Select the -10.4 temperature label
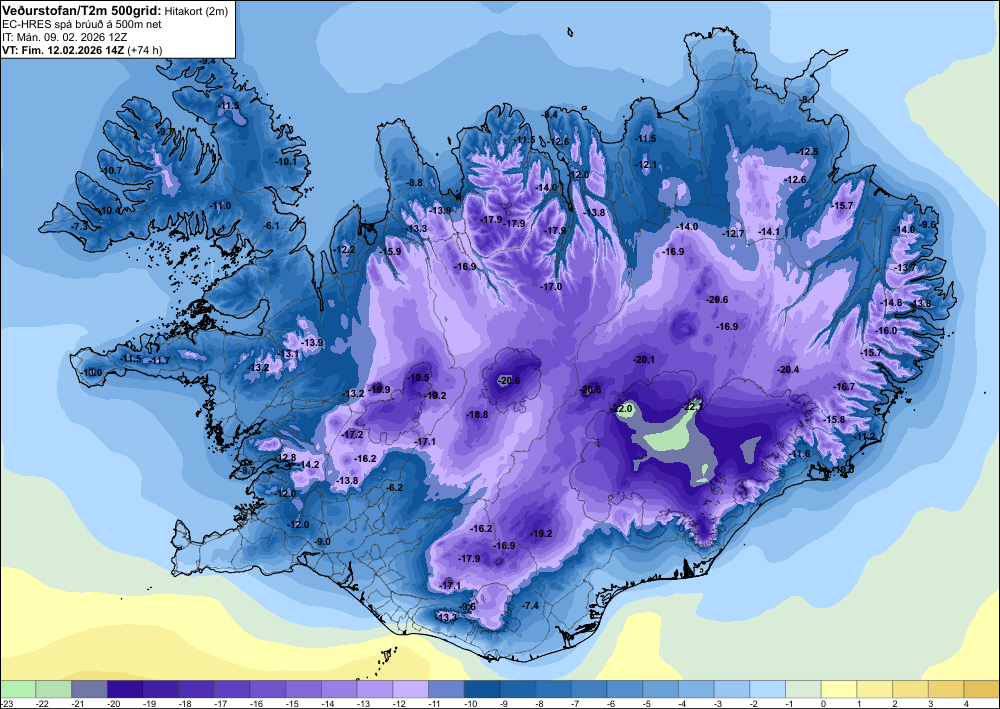This screenshot has width=1000, height=709. pos(110,211)
